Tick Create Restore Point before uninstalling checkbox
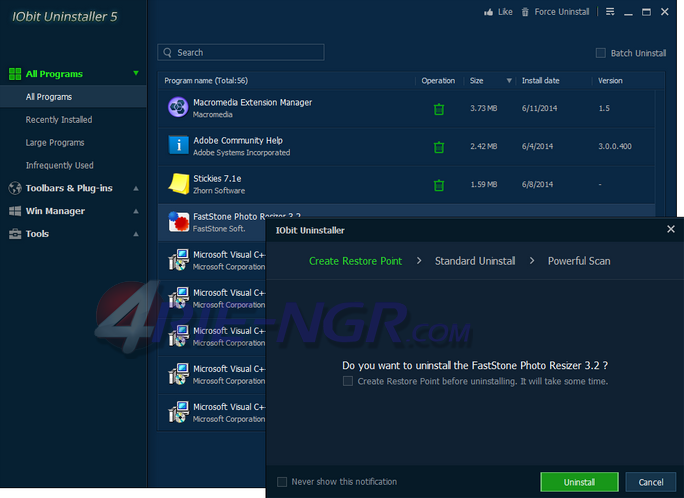 click(348, 382)
